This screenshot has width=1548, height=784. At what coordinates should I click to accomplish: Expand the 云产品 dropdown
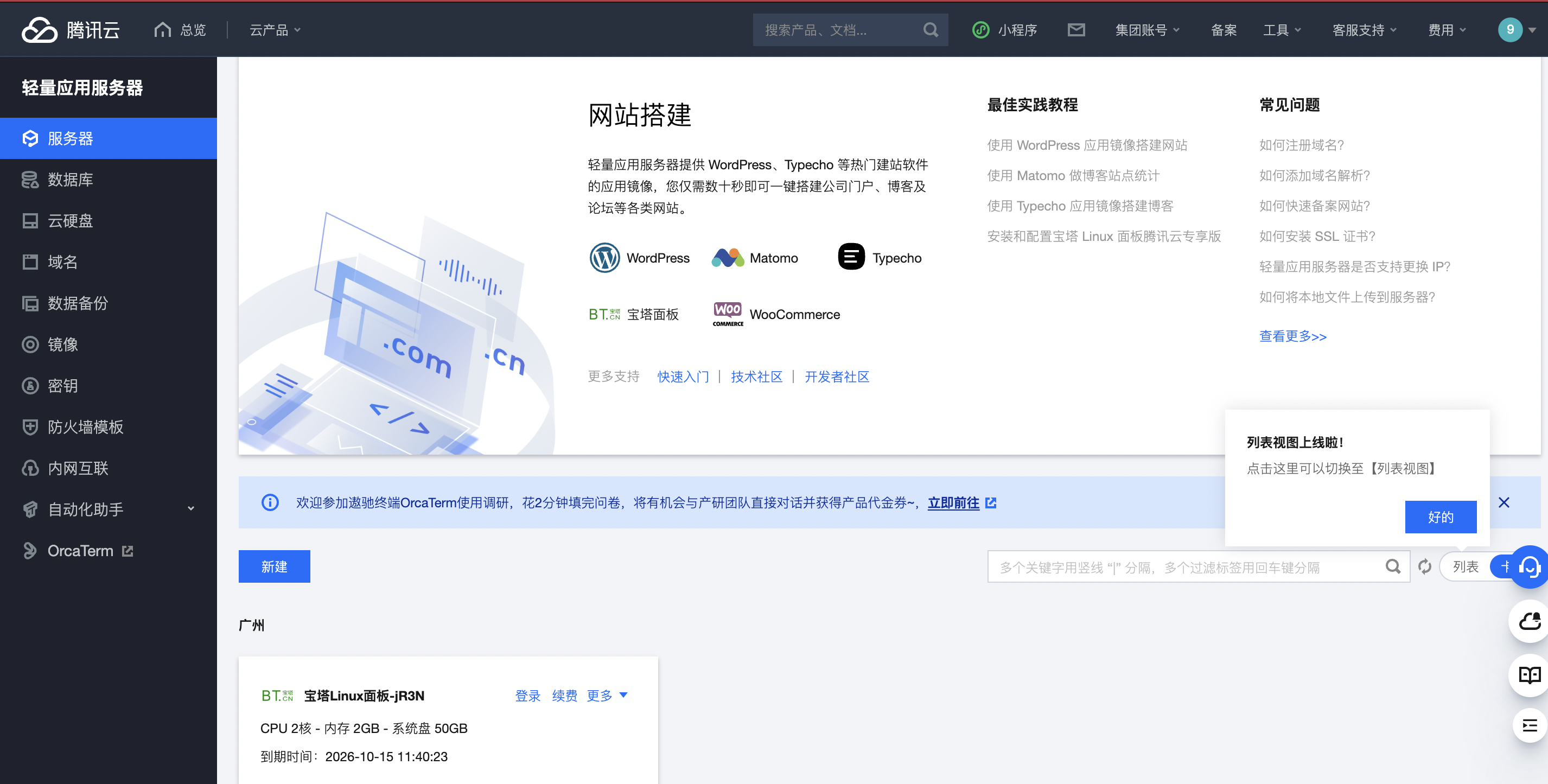[275, 30]
